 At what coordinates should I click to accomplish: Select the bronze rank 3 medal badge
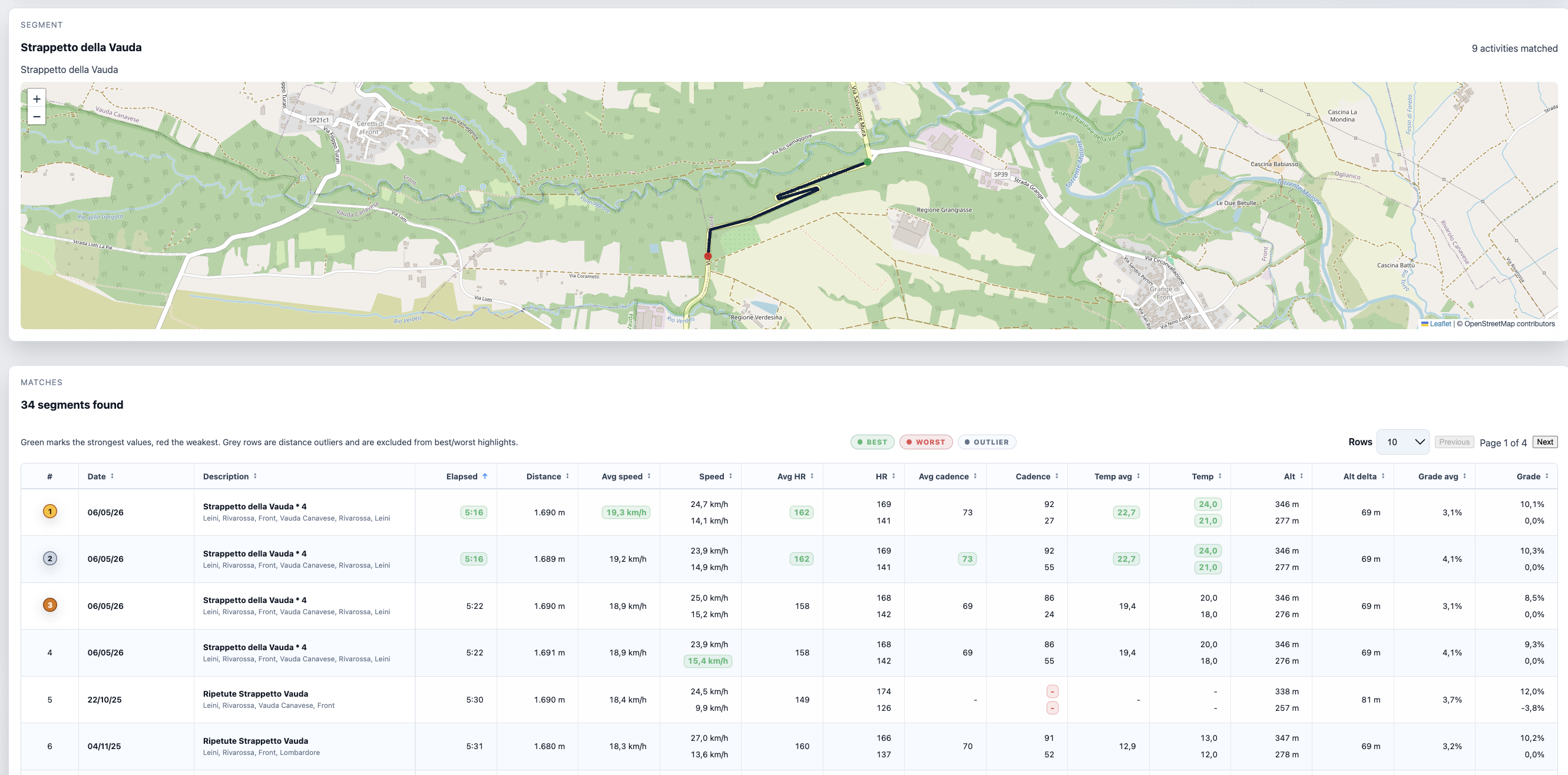[50, 605]
